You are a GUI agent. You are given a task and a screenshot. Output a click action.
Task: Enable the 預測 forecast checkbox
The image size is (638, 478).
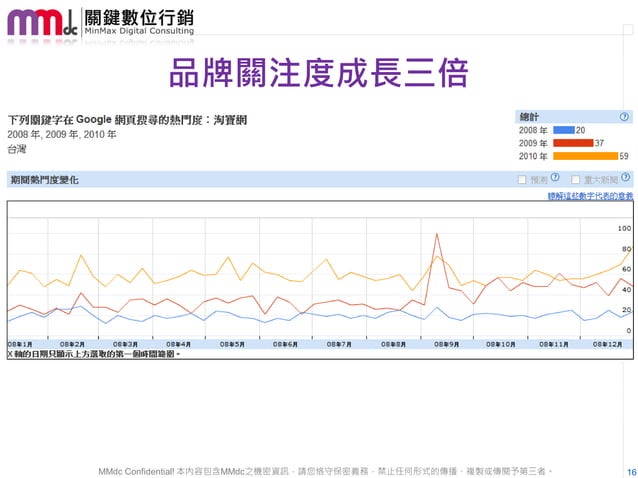click(x=522, y=179)
